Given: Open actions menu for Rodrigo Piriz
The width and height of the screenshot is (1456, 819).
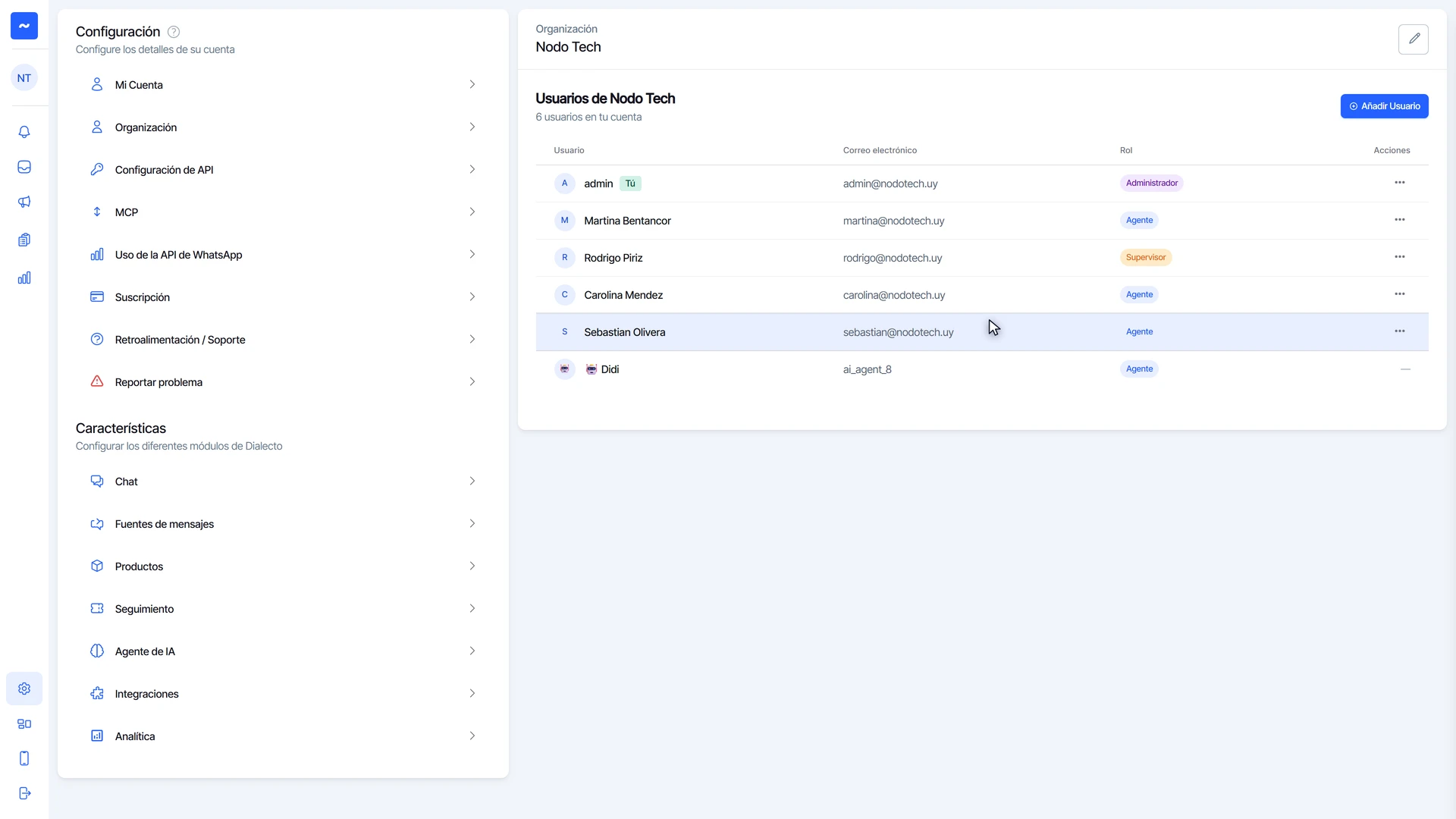Looking at the screenshot, I should (1400, 257).
